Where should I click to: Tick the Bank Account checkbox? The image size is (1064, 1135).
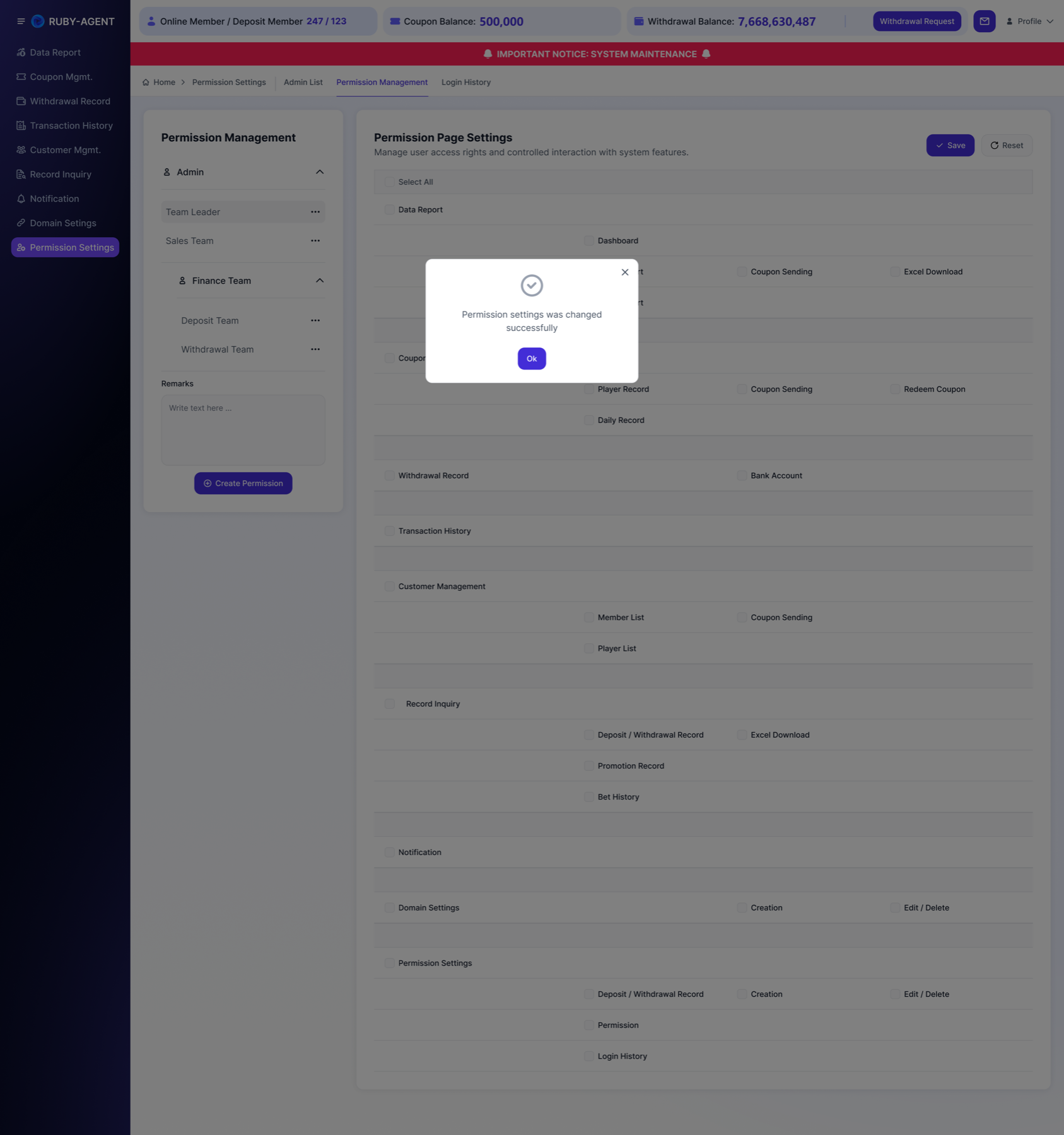pos(742,476)
